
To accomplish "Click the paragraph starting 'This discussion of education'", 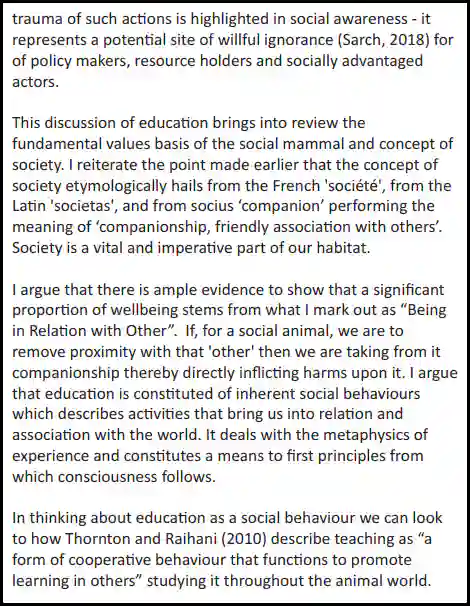I will [232, 186].
